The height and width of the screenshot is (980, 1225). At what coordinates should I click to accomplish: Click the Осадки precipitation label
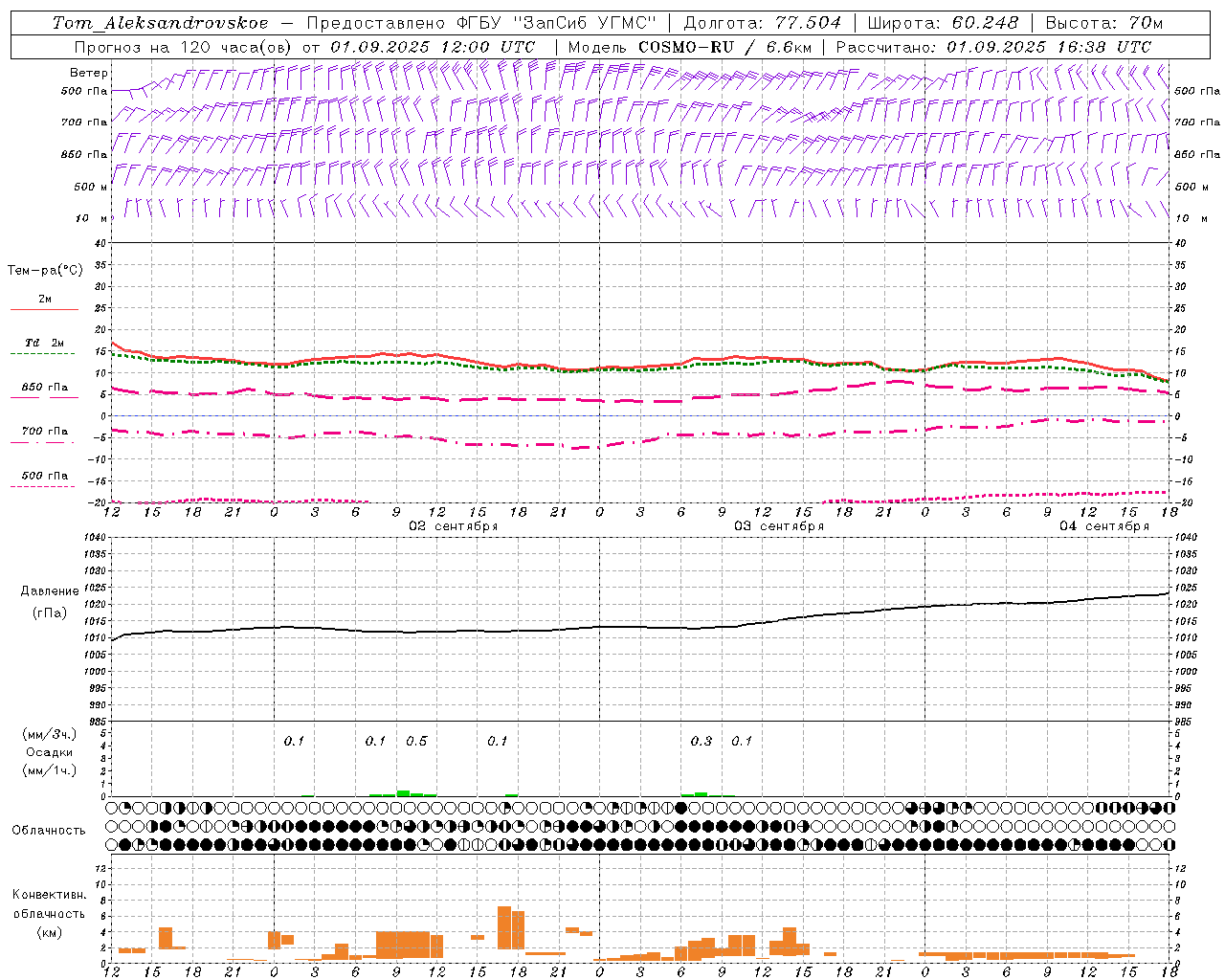(50, 752)
